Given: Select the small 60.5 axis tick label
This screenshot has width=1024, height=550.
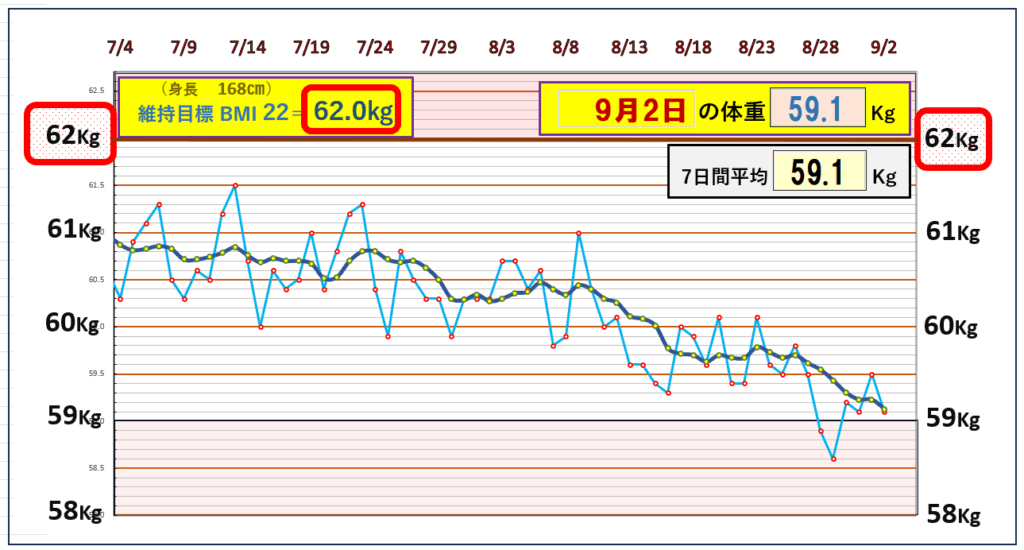Looking at the screenshot, I should pyautogui.click(x=96, y=280).
